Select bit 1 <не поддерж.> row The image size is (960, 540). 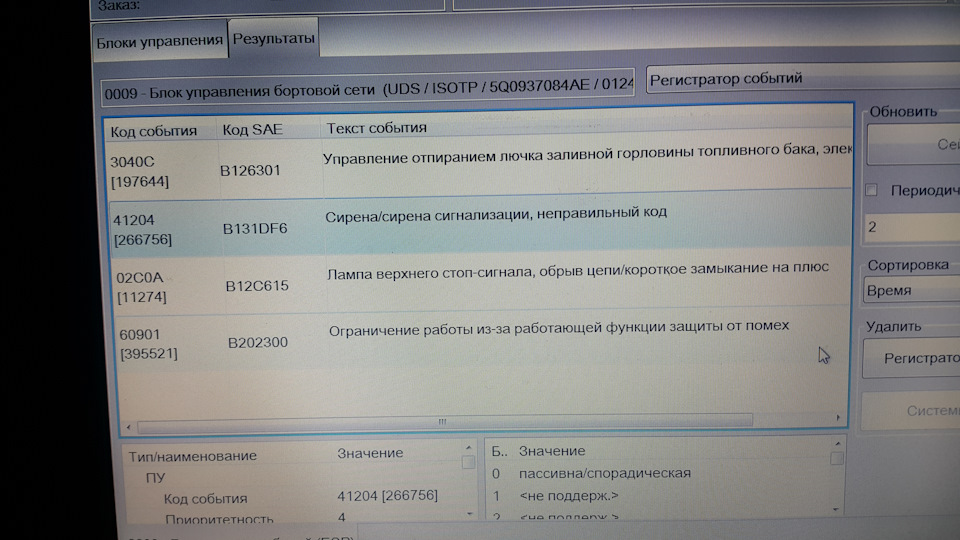[568, 496]
